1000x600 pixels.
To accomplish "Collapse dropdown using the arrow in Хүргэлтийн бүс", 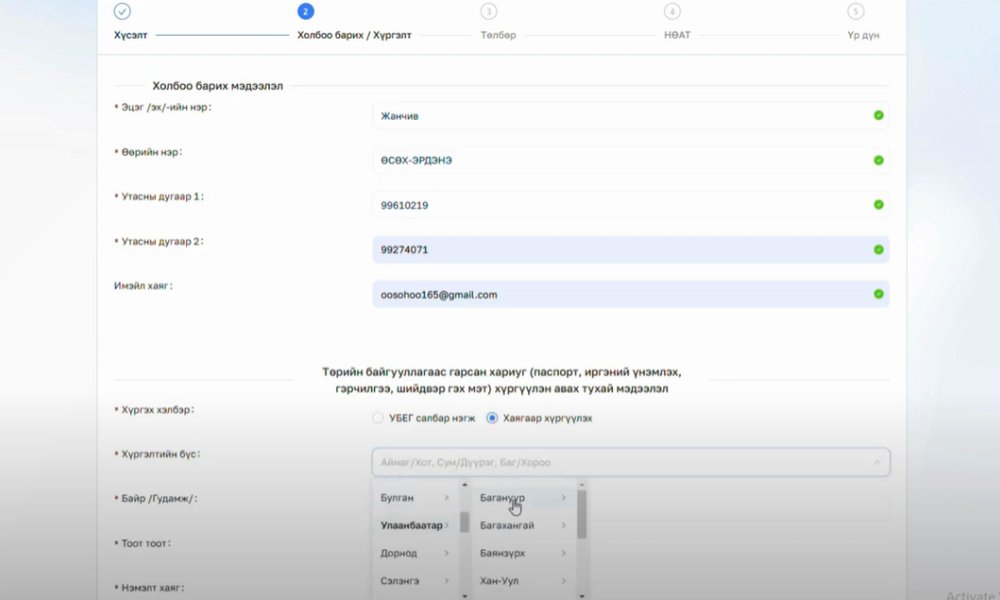I will point(877,462).
